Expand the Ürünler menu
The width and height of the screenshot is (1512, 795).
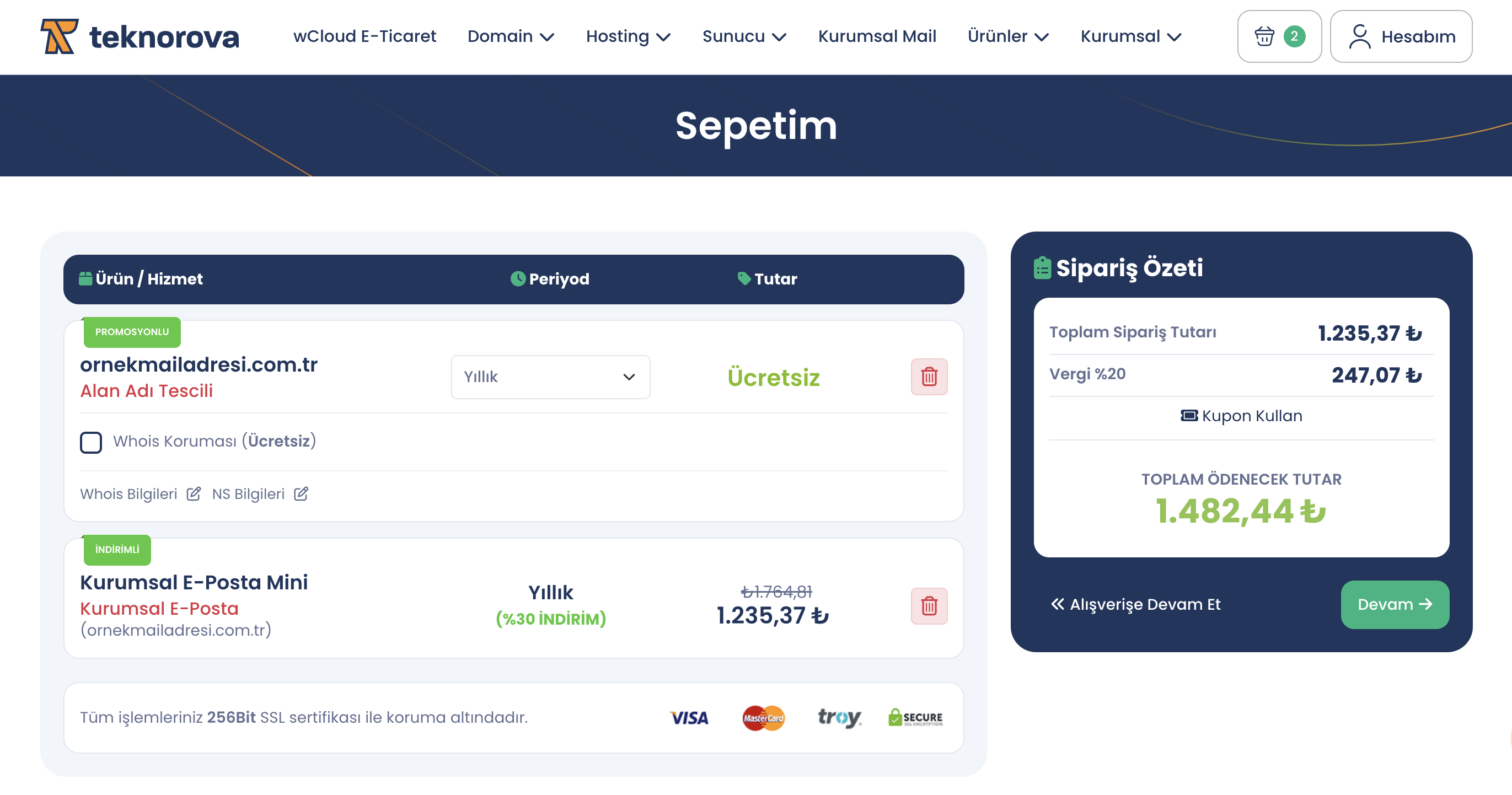point(1008,36)
